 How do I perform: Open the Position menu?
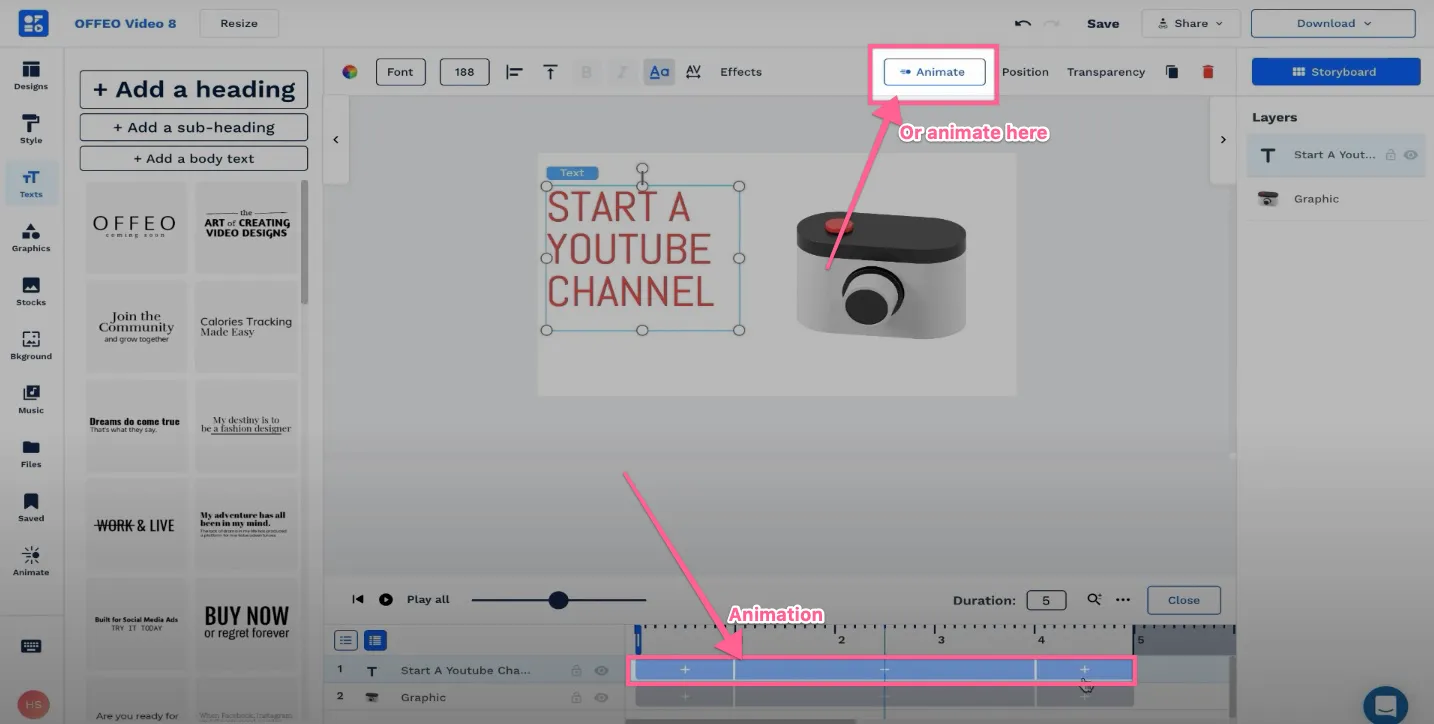[x=1025, y=72]
